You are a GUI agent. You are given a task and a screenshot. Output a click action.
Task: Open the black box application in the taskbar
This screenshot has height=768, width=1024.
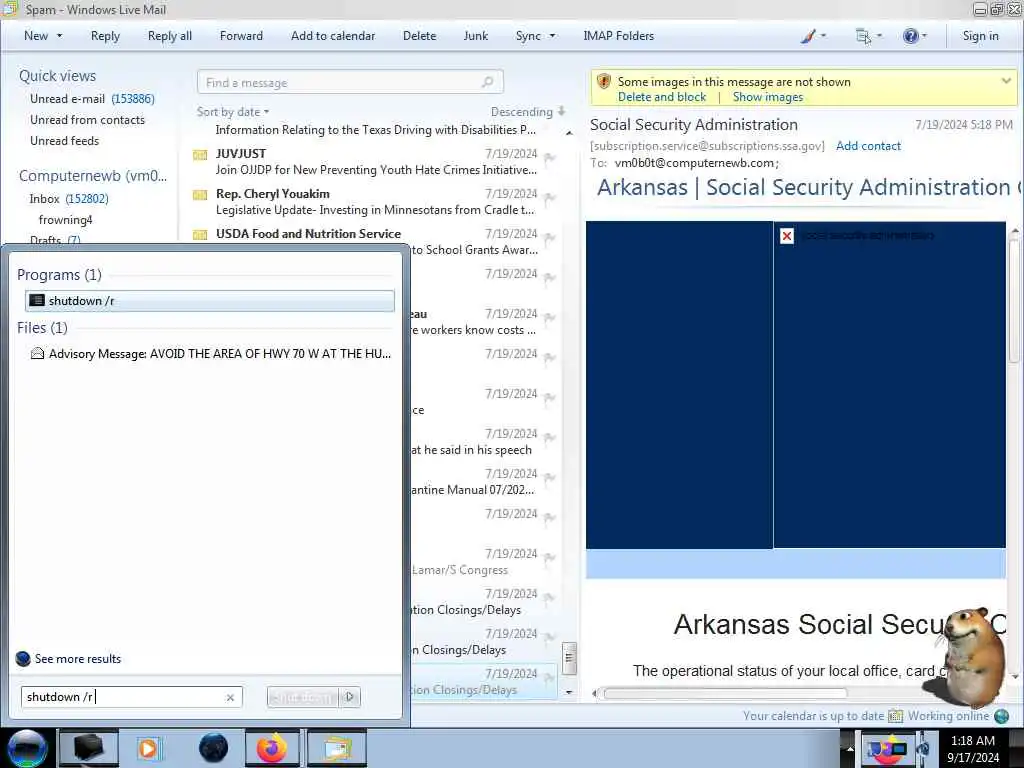[89, 748]
